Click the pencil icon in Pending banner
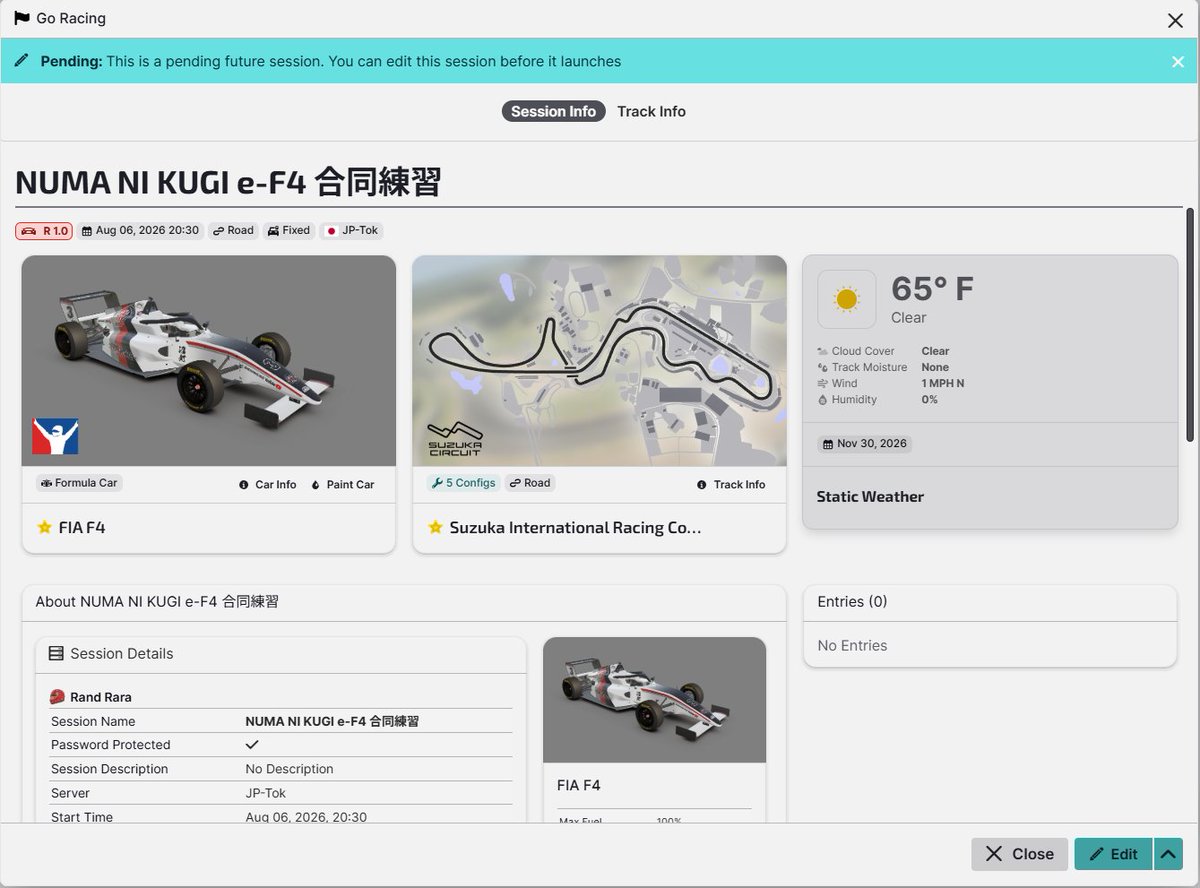This screenshot has height=888, width=1200. click(x=22, y=61)
